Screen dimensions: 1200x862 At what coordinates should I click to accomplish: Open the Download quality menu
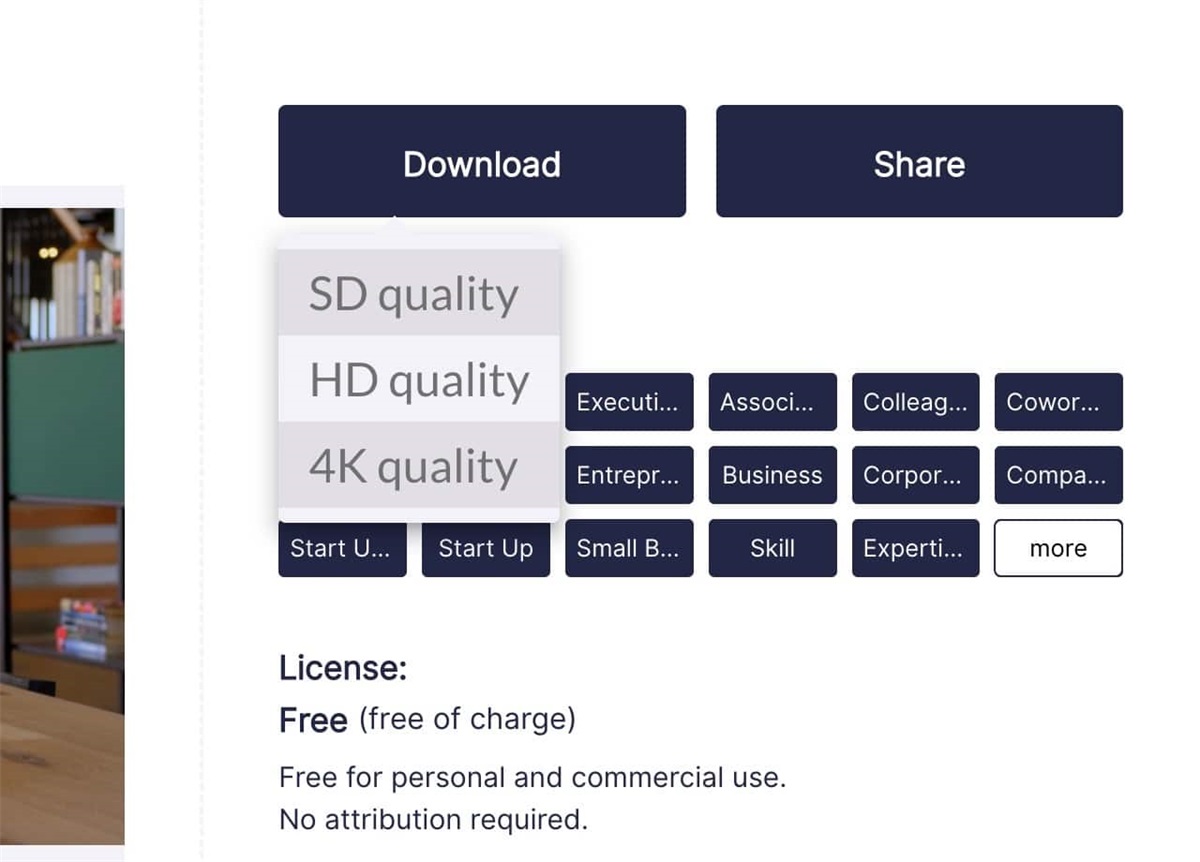[482, 161]
